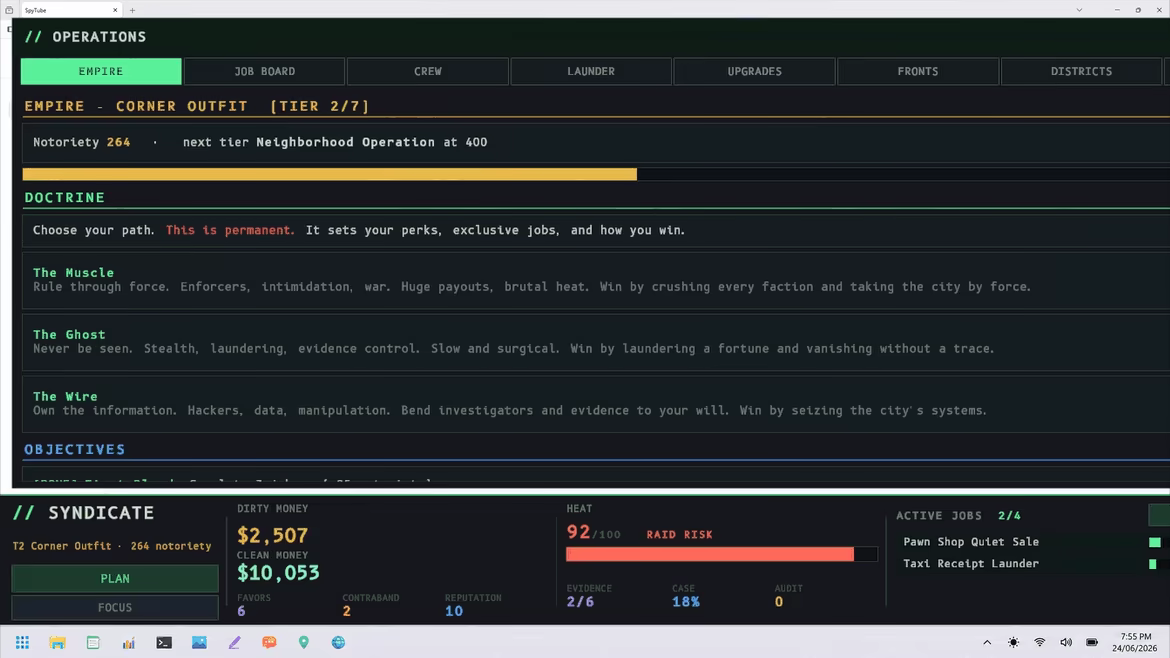The height and width of the screenshot is (658, 1170).
Task: Open Wi-Fi network settings in tray
Action: pos(1039,642)
